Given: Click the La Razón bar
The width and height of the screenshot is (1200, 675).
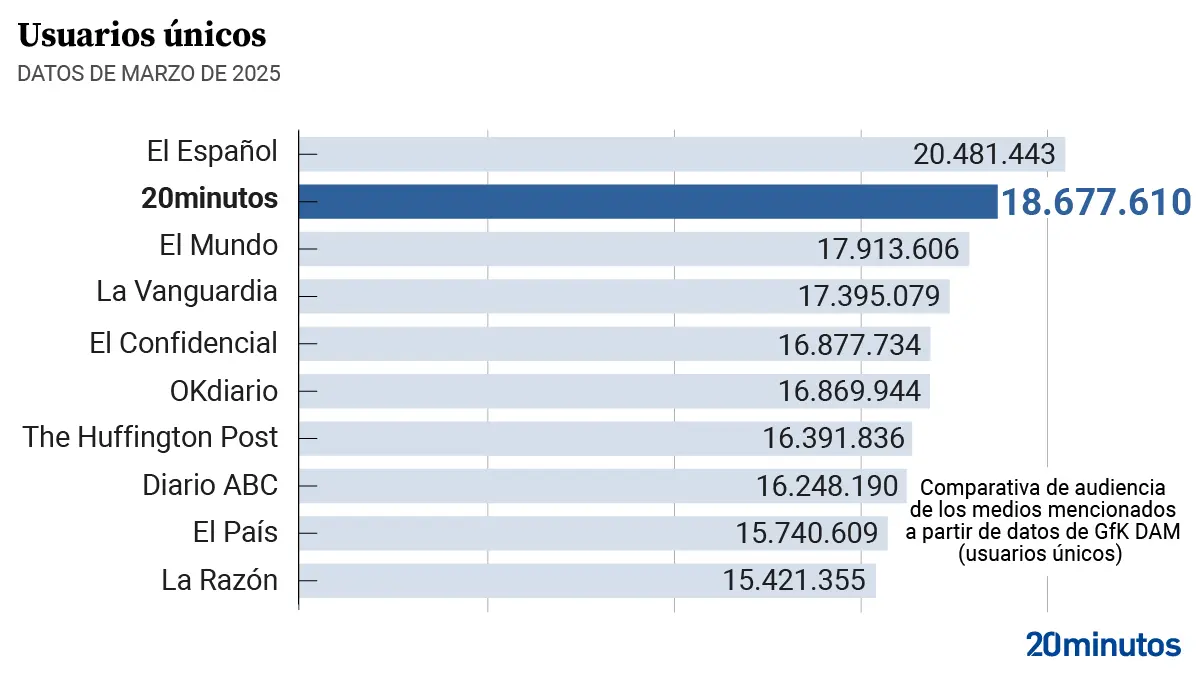Looking at the screenshot, I should tap(500, 580).
